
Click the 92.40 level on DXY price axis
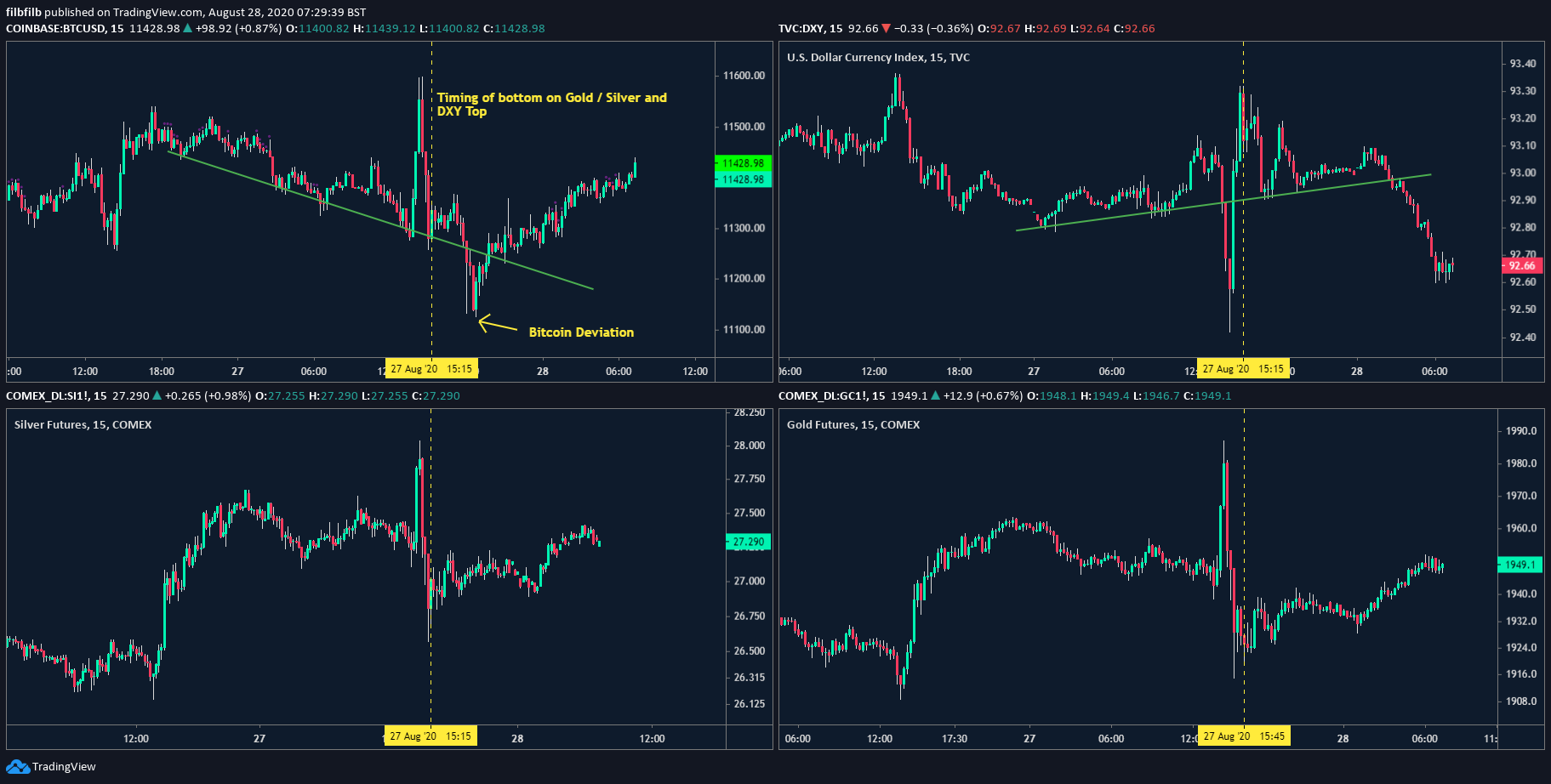[x=1523, y=338]
